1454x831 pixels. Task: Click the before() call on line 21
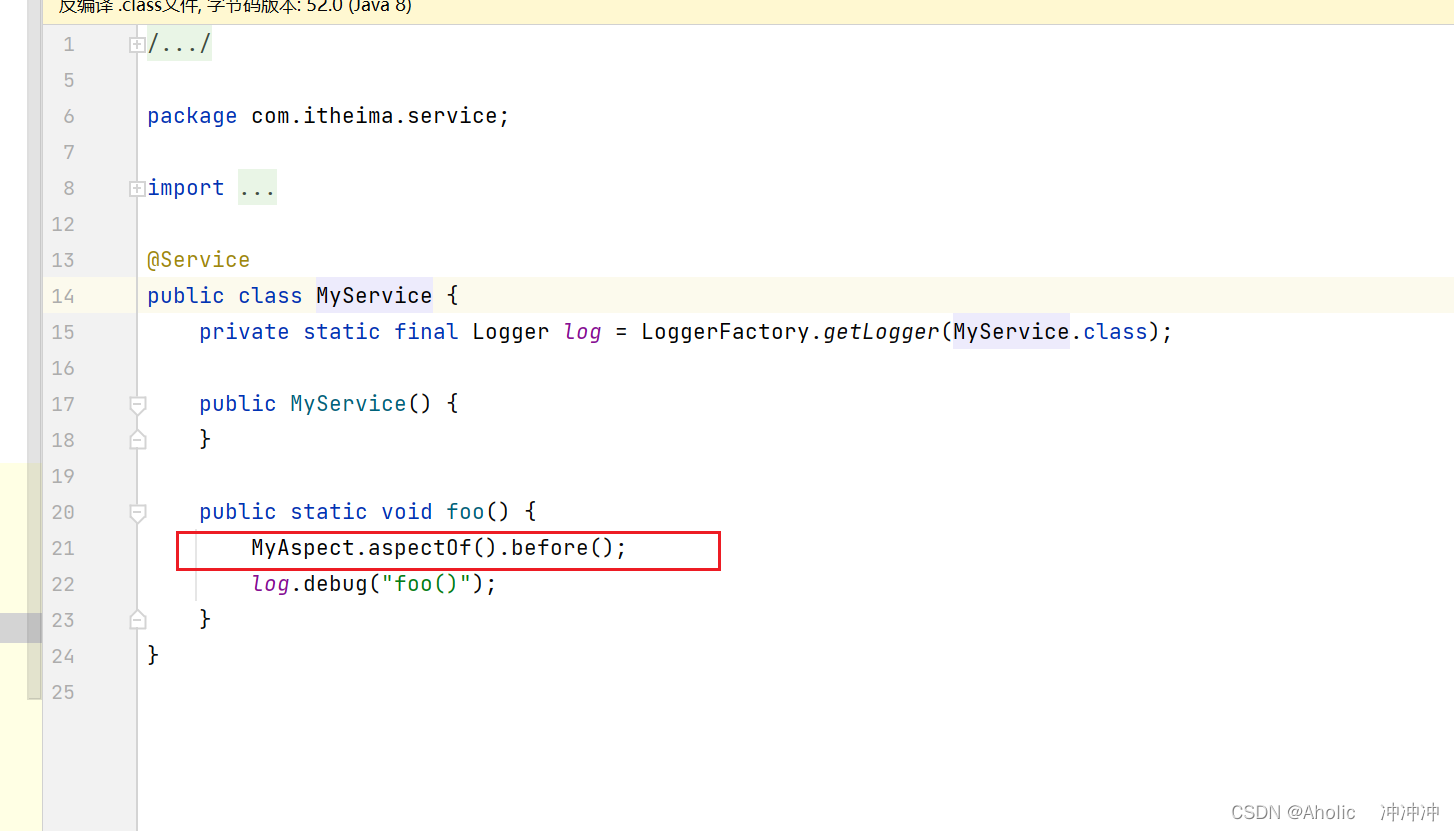tap(562, 548)
